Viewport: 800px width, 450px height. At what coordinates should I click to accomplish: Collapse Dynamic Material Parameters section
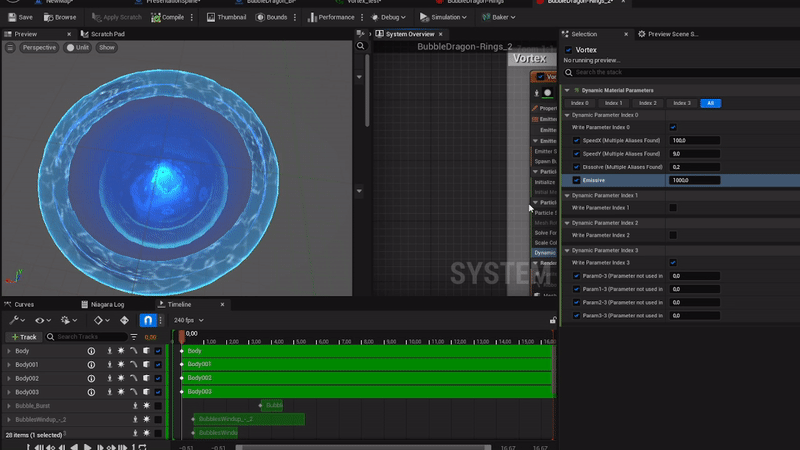pyautogui.click(x=567, y=90)
